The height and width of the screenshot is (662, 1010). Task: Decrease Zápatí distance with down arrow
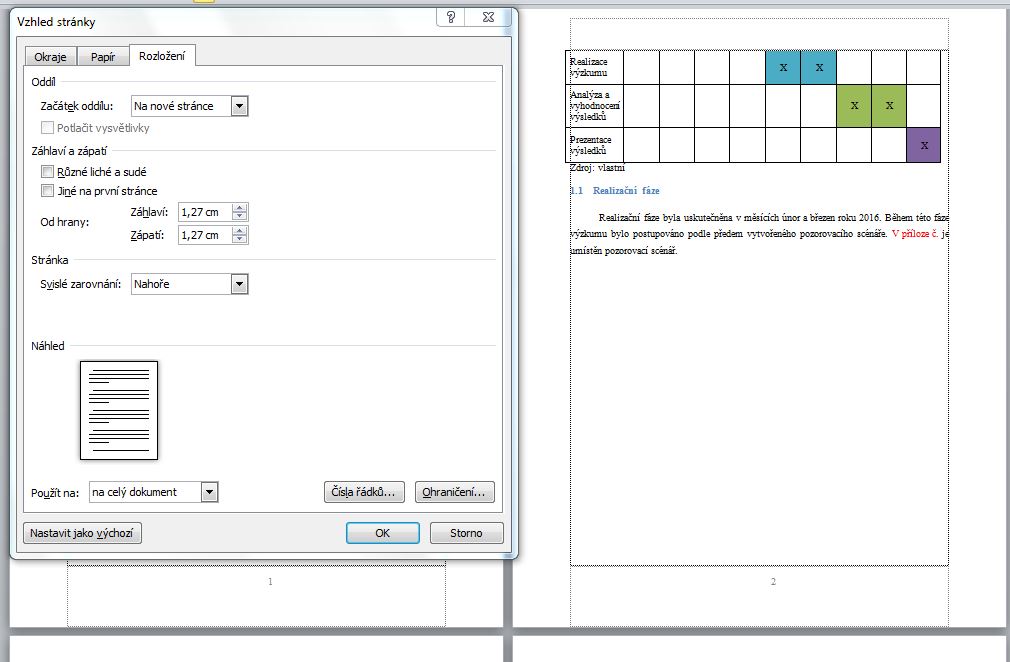(239, 239)
